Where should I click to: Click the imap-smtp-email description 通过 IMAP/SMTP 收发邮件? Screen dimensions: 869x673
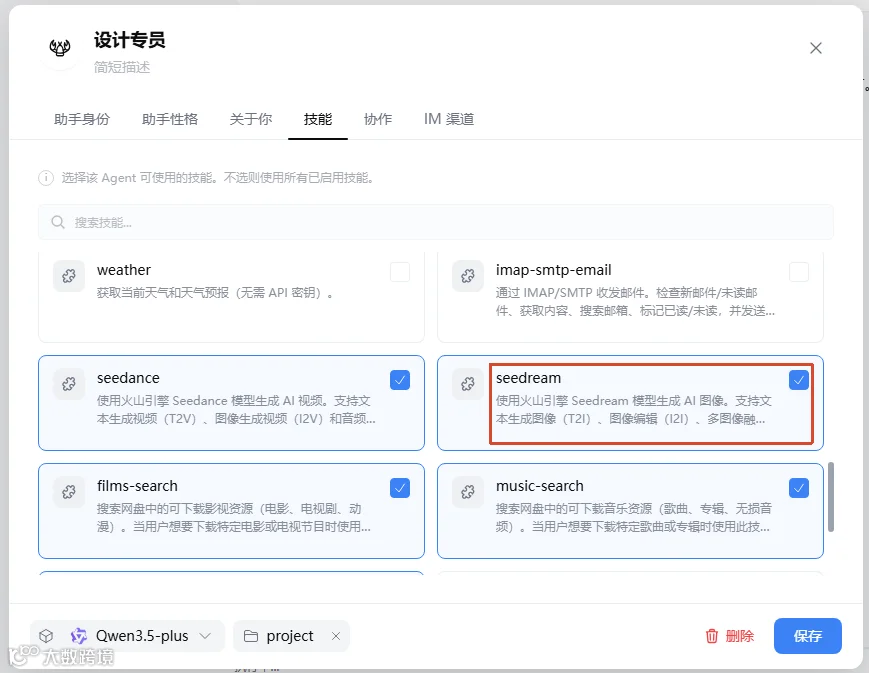635,302
